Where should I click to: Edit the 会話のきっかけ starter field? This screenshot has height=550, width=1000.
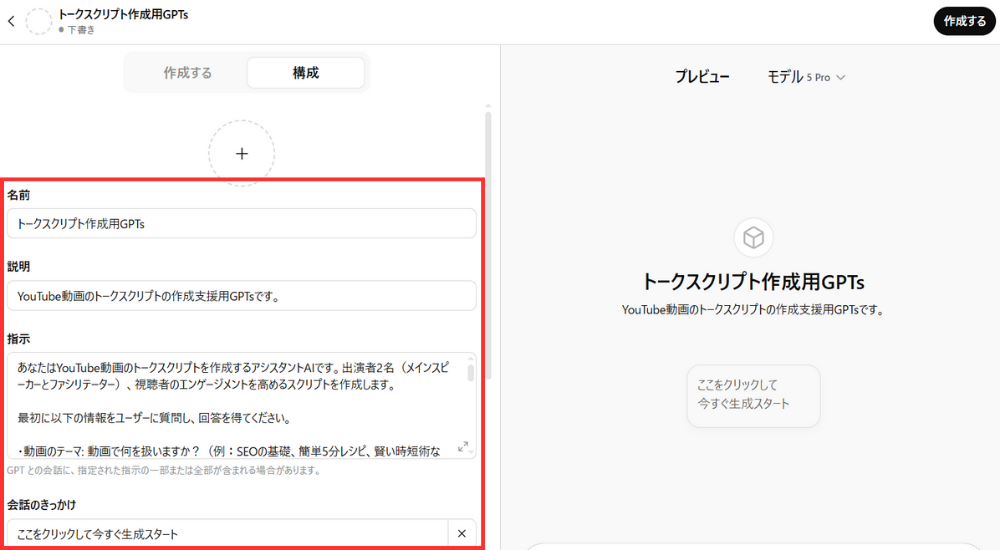pyautogui.click(x=228, y=534)
